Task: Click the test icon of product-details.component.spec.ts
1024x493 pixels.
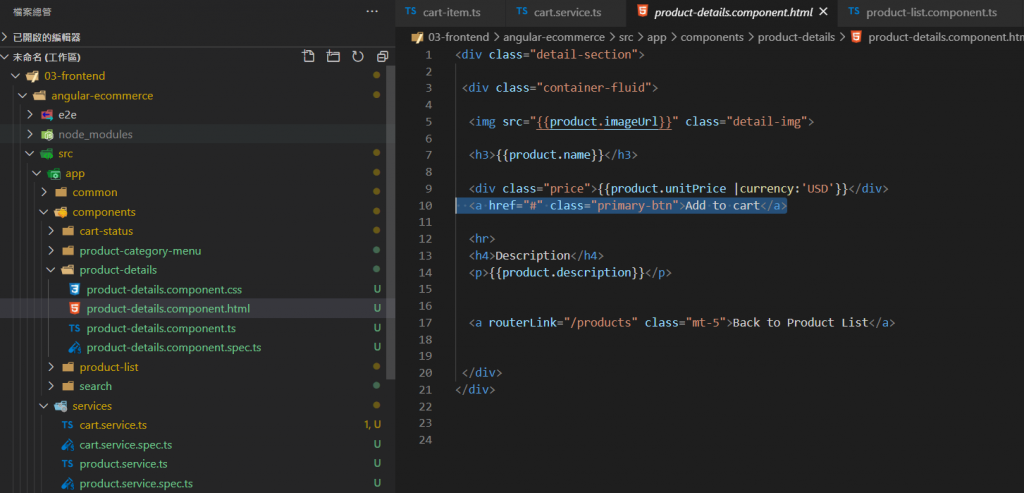Action: coord(74,347)
